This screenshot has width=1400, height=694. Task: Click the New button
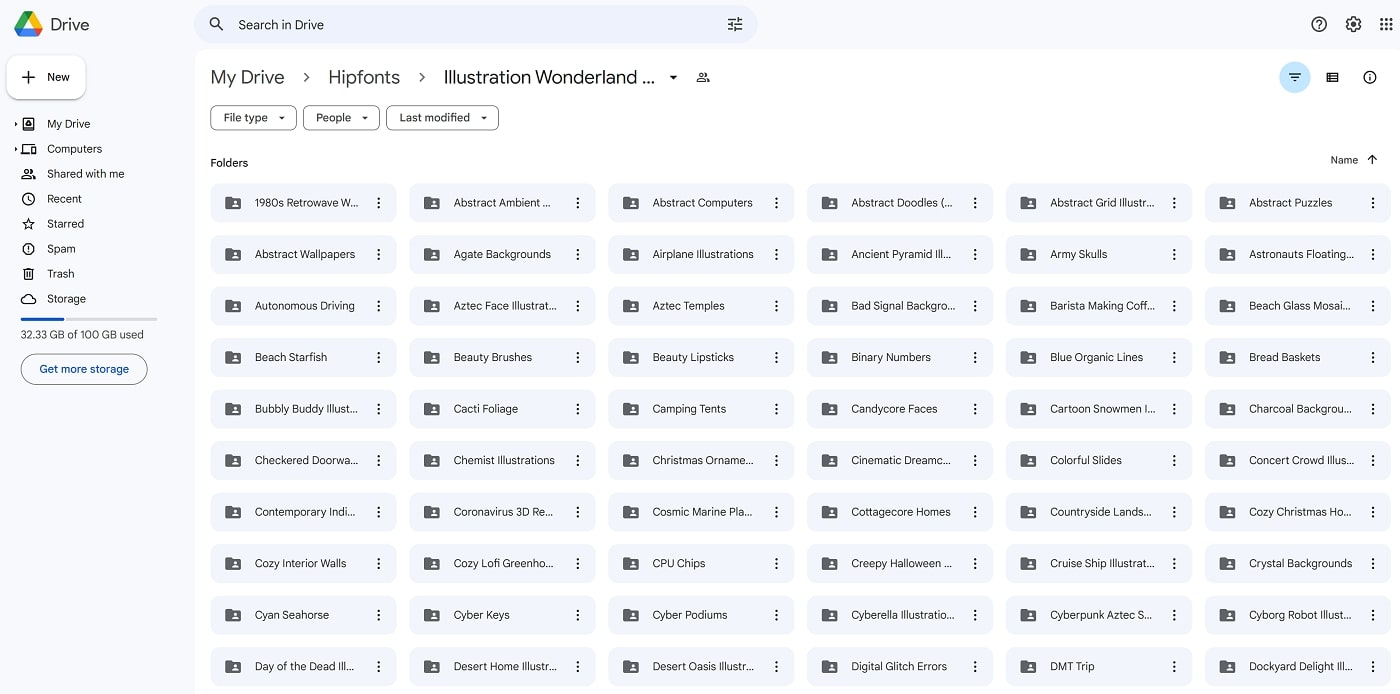tap(46, 77)
